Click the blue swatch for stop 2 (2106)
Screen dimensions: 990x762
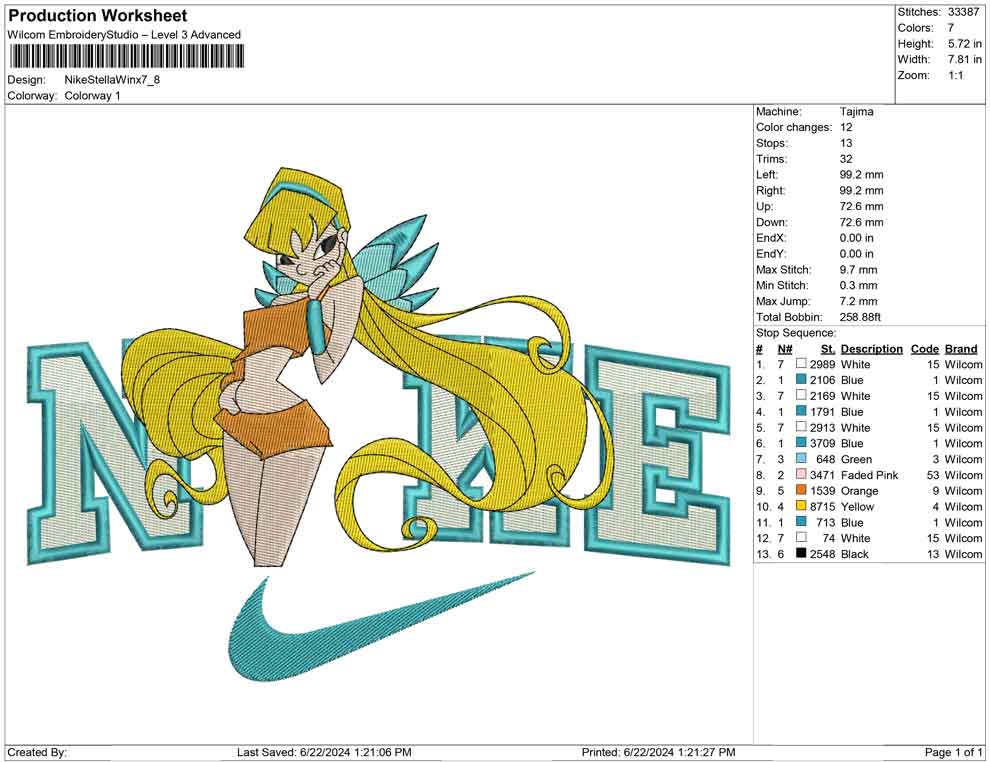(x=801, y=379)
